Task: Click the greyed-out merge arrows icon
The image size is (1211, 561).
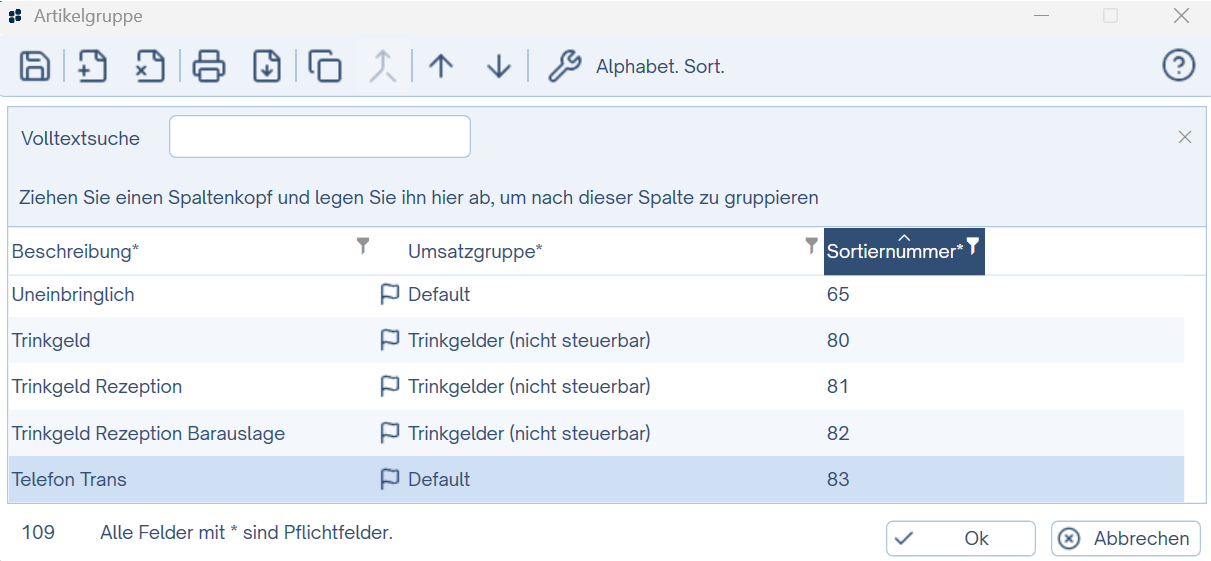Action: 383,67
